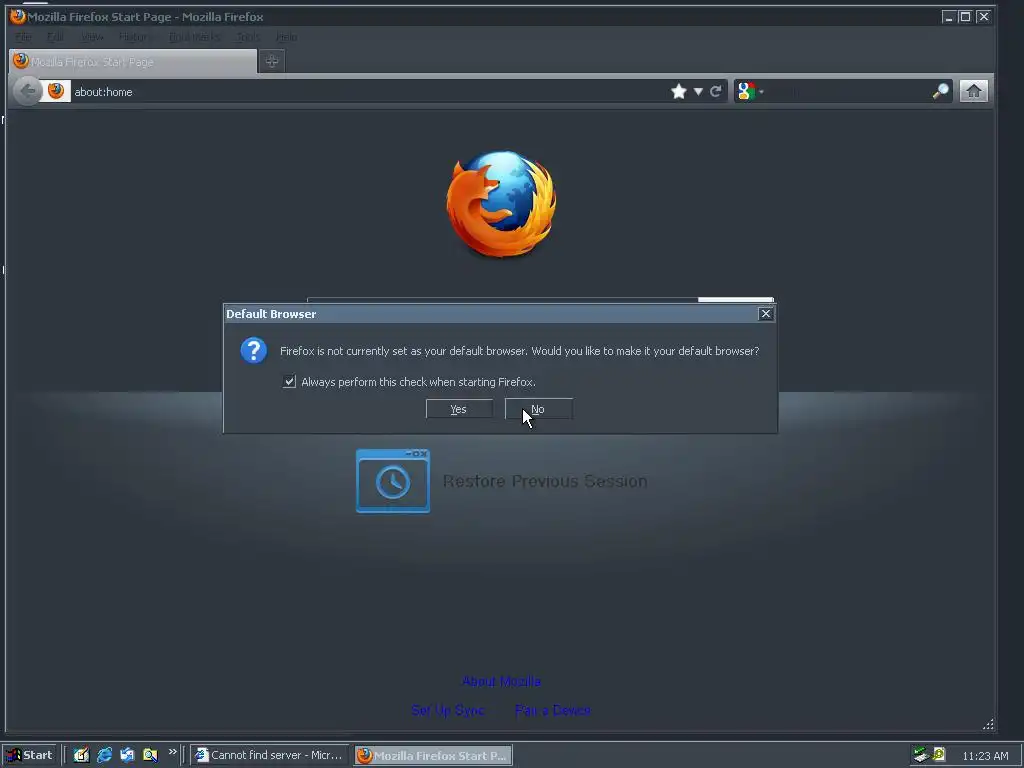Click the about:home address field
The width and height of the screenshot is (1024, 768).
(369, 91)
